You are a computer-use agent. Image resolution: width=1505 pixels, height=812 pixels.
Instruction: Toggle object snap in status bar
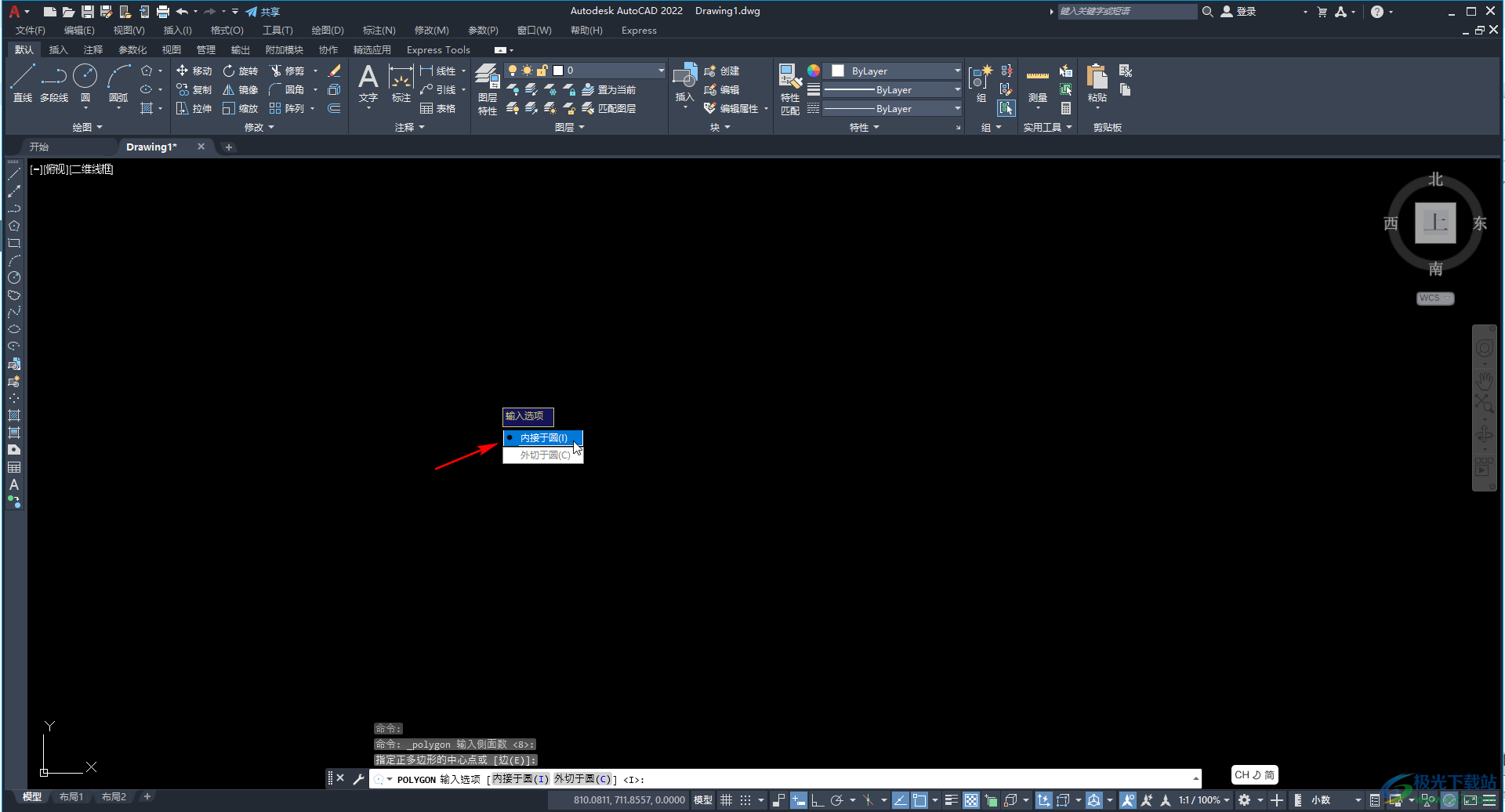pos(919,800)
